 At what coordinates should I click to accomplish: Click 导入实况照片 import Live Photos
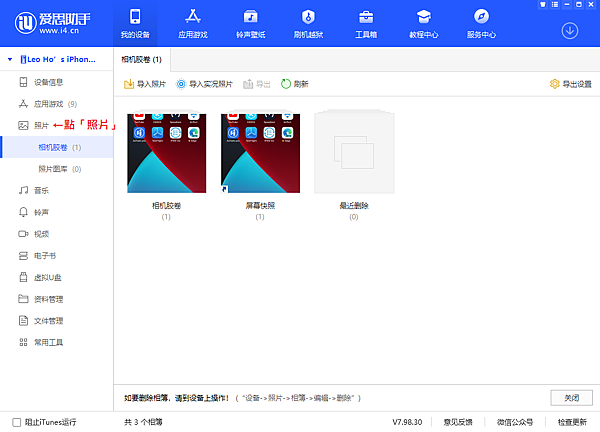coord(204,84)
